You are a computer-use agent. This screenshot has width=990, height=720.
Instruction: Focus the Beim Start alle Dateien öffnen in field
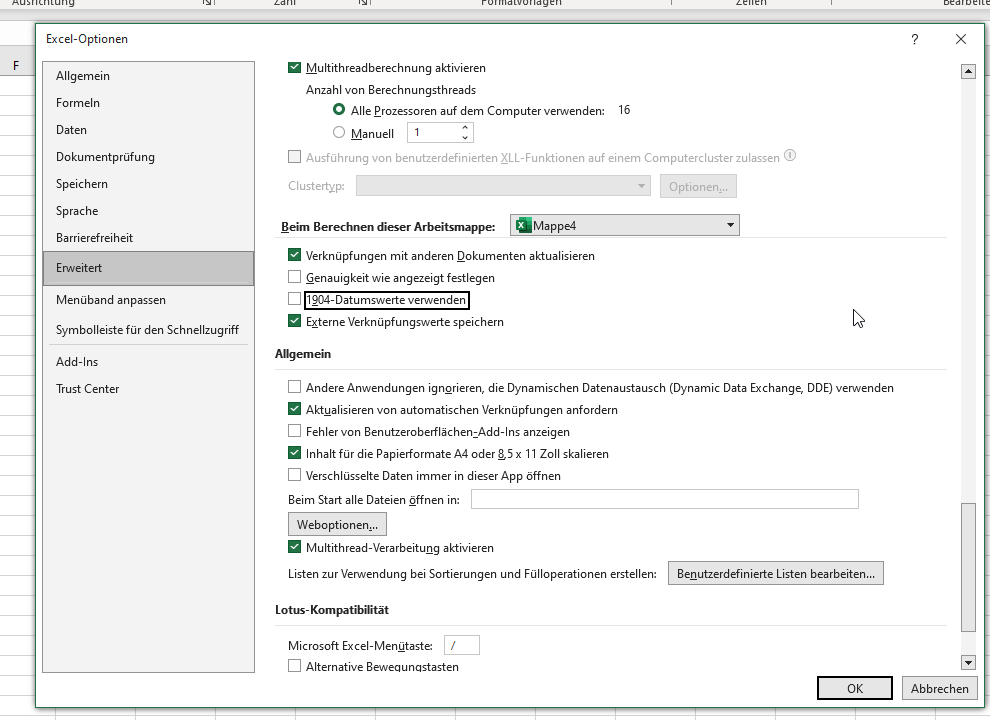[665, 499]
